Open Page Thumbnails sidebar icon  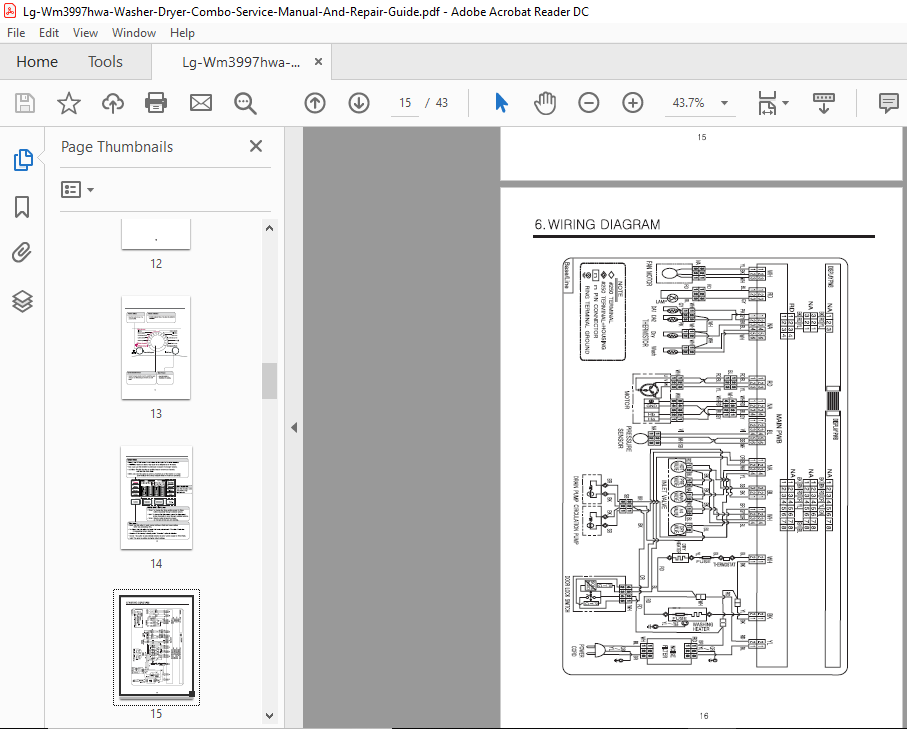coord(22,160)
